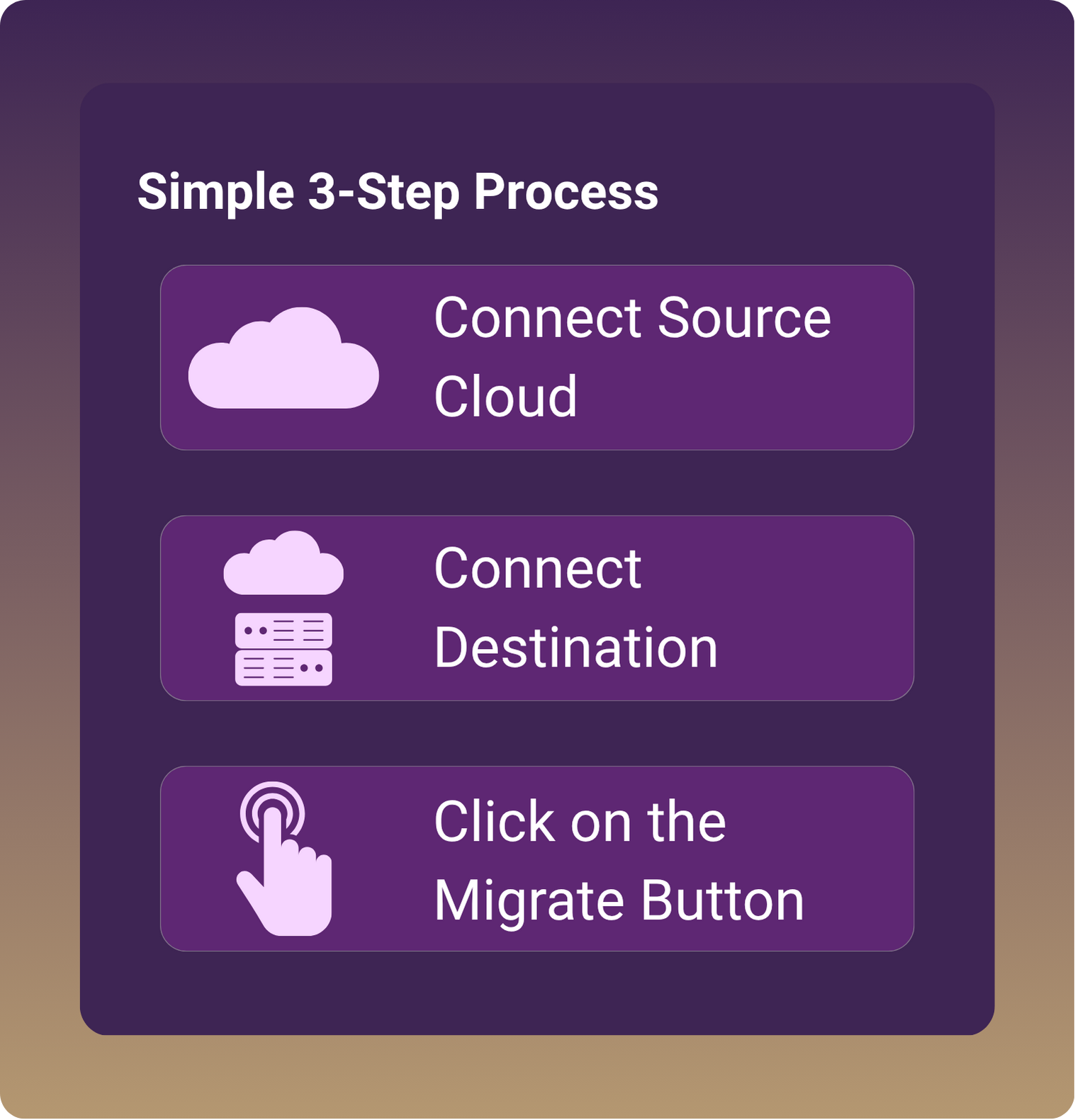Click the bottom server unit in the rack icon
The image size is (1075, 1120).
[x=283, y=668]
